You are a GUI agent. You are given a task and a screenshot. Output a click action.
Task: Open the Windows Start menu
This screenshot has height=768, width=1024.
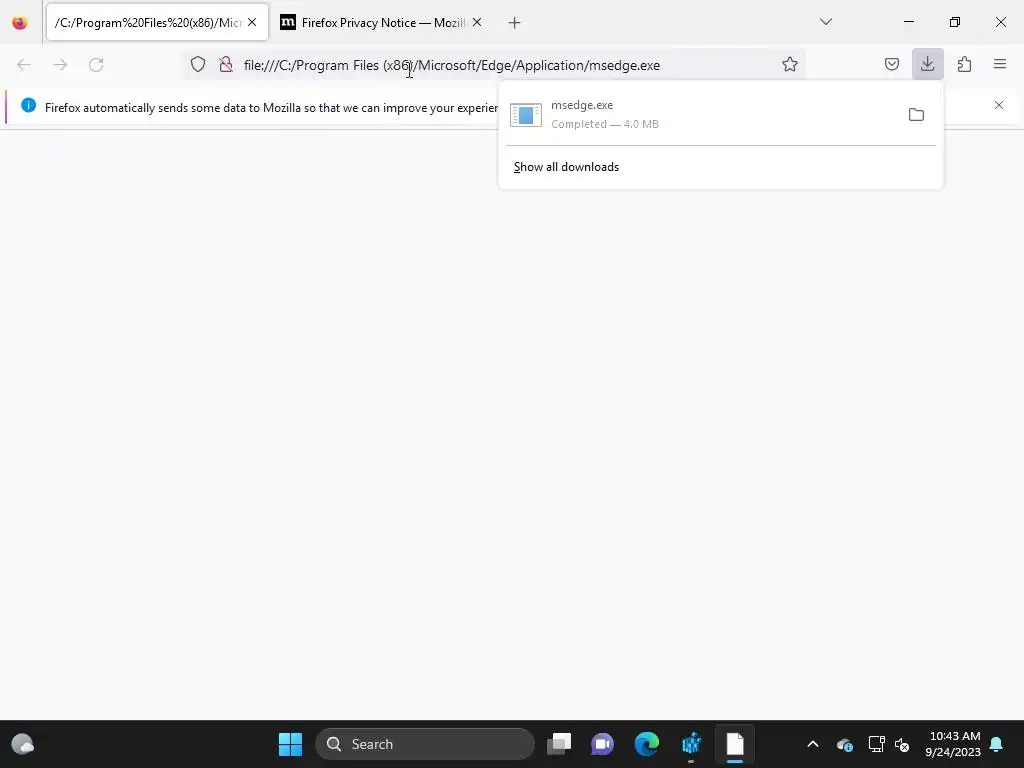(290, 744)
